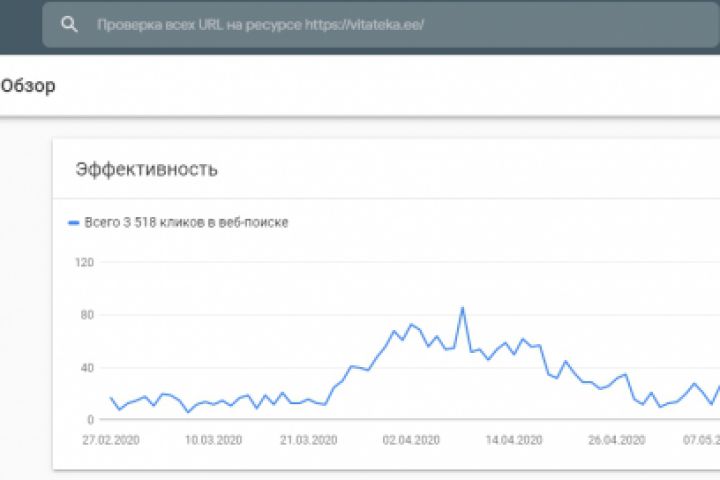Click the magnifying glass search icon

point(69,25)
